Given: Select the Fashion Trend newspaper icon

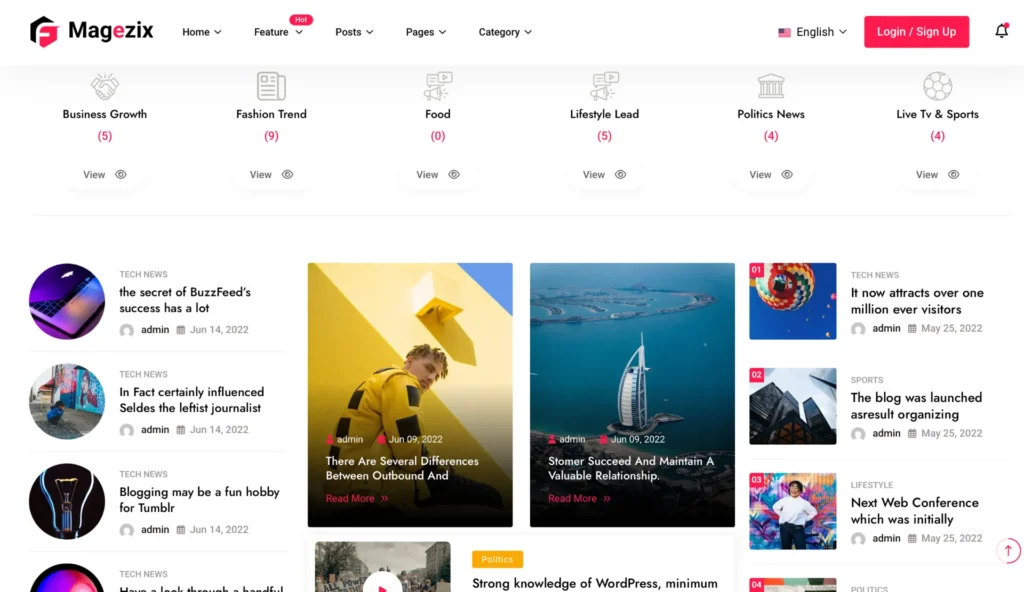Looking at the screenshot, I should [271, 86].
